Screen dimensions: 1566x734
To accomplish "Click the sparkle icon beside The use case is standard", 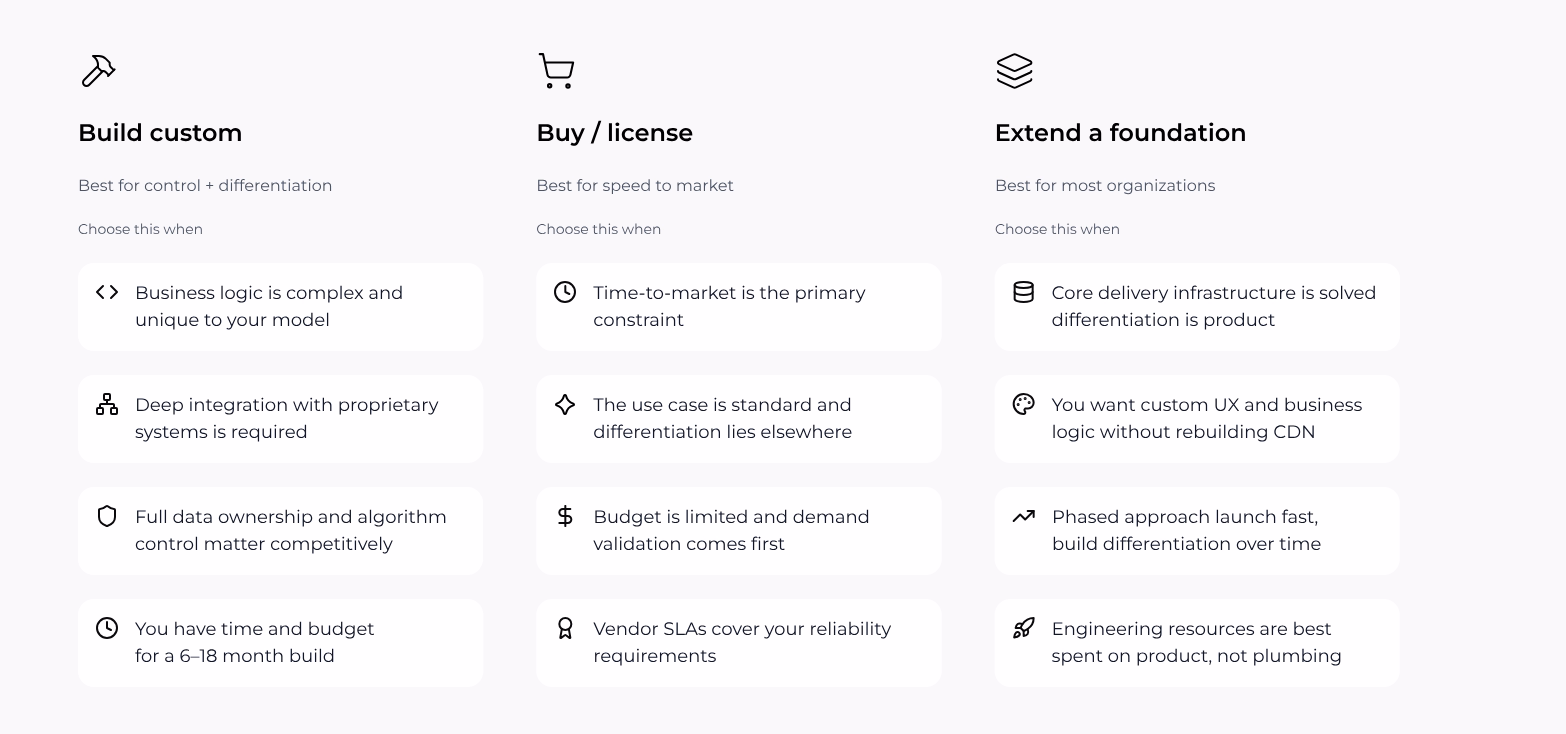I will coord(565,404).
